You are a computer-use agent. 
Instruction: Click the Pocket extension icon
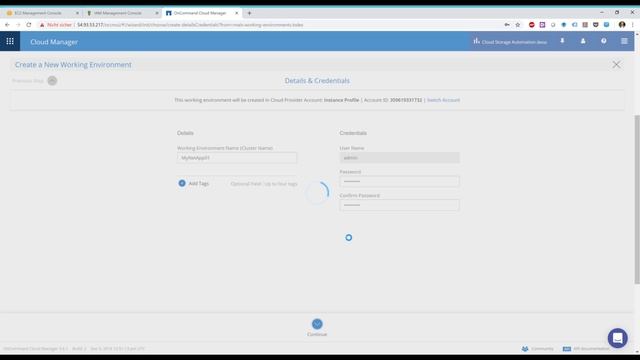596,25
